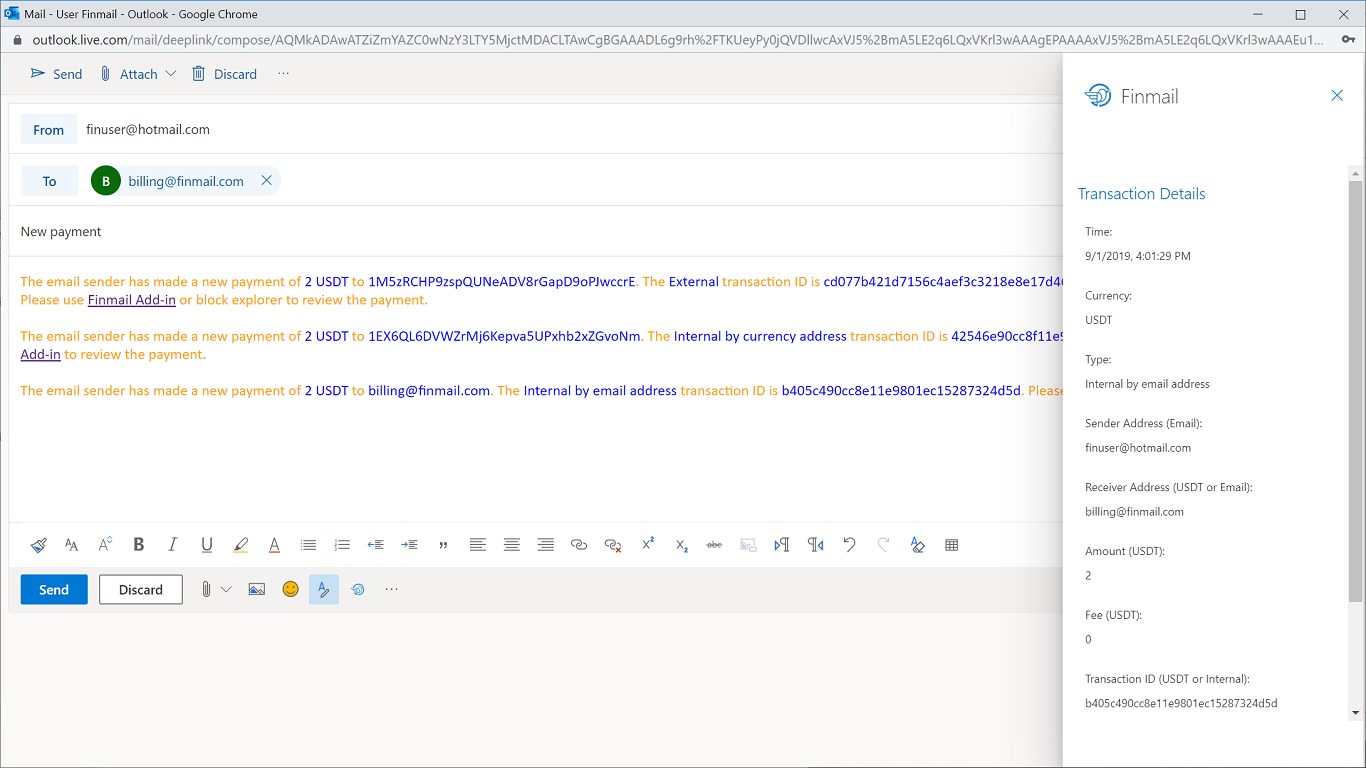Click Attach in the top command bar
Screen dimensions: 1366x768
(x=128, y=74)
